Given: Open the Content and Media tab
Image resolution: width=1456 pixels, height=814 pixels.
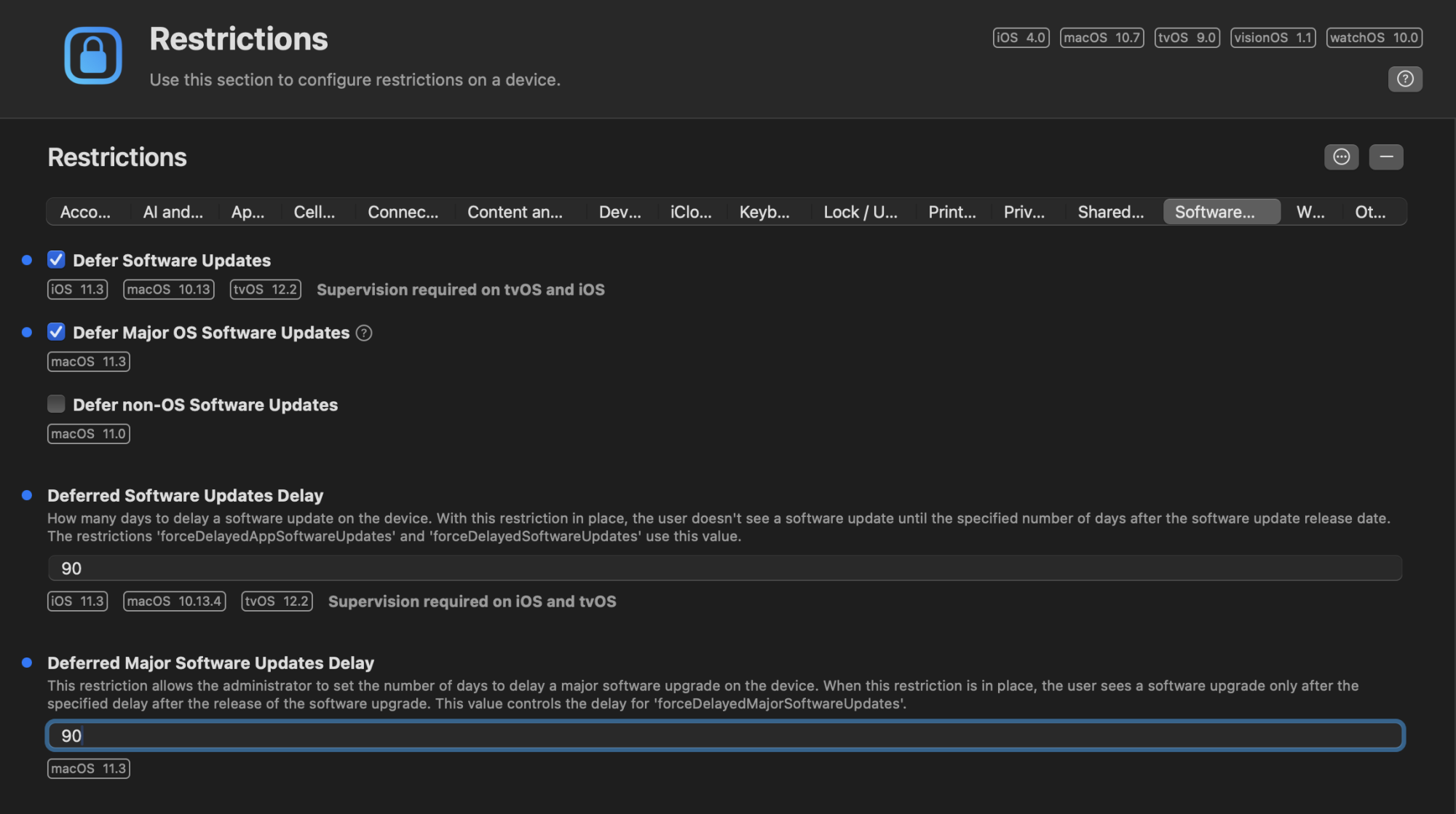Looking at the screenshot, I should pyautogui.click(x=516, y=212).
